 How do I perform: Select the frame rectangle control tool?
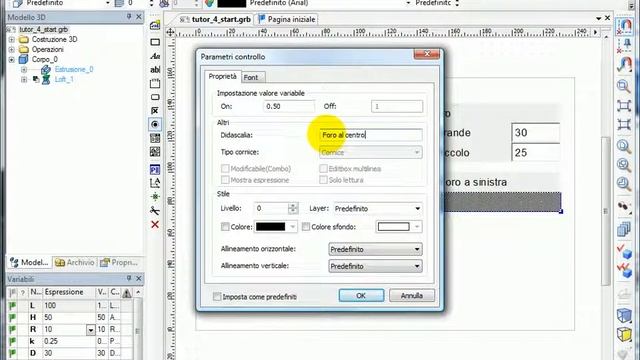155,42
